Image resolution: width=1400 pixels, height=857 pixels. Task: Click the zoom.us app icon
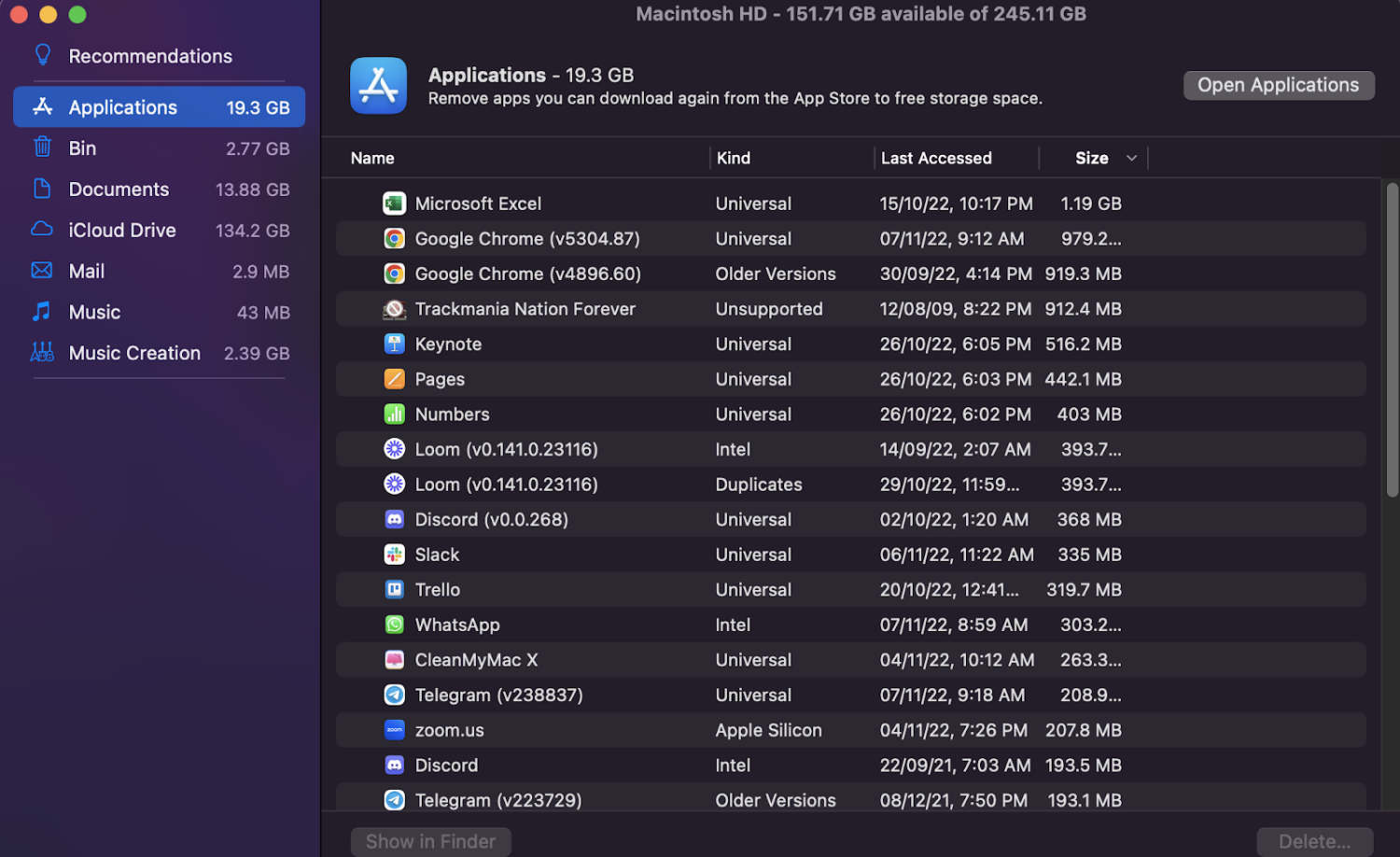click(394, 730)
